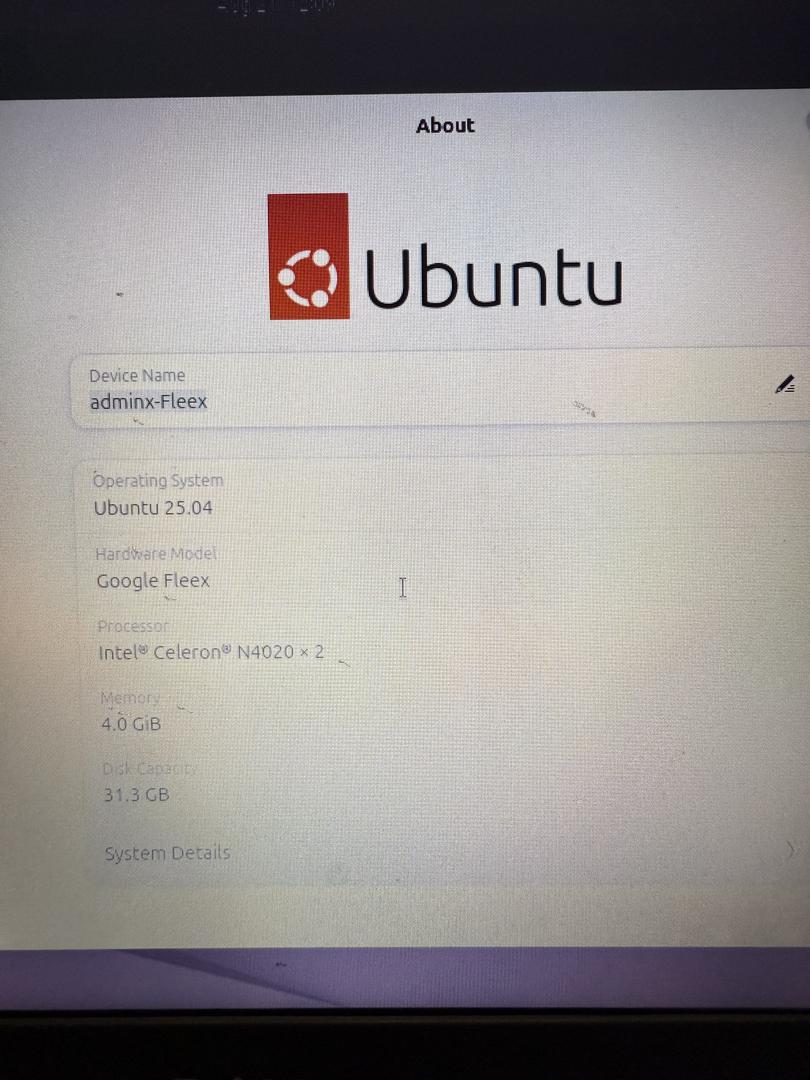Image resolution: width=810 pixels, height=1080 pixels.
Task: Click the orange Ubuntu logo square
Action: click(308, 256)
